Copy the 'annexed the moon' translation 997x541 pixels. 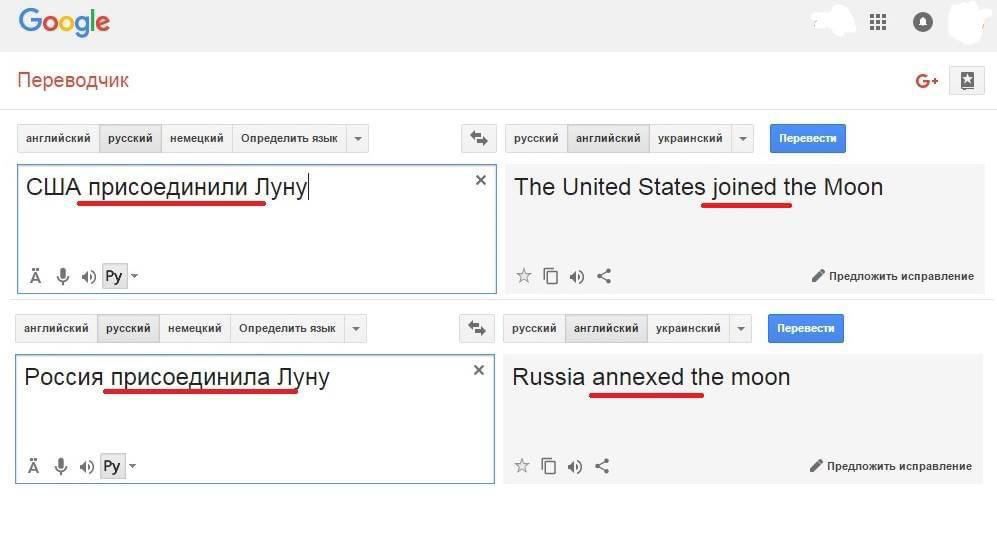pyautogui.click(x=549, y=466)
